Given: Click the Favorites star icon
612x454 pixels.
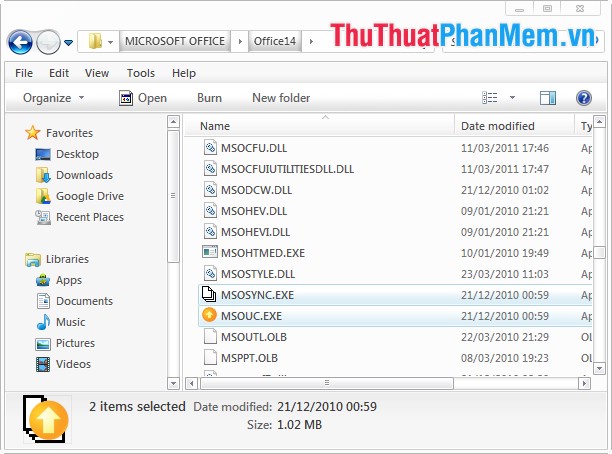Looking at the screenshot, I should [x=32, y=133].
